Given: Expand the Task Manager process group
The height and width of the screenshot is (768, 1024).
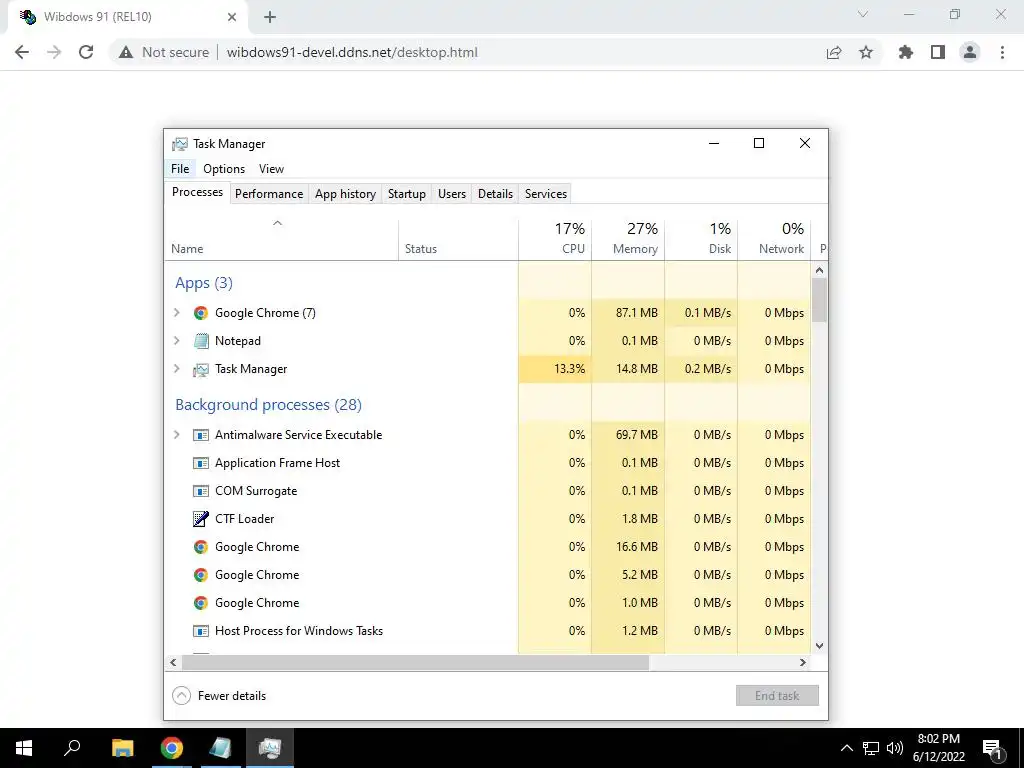Looking at the screenshot, I should pyautogui.click(x=176, y=369).
